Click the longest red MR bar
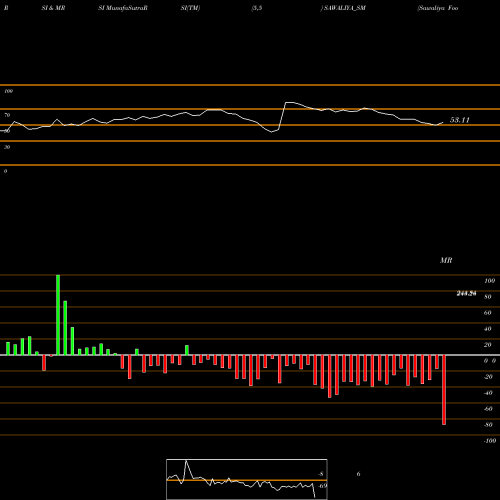 click(x=444, y=390)
